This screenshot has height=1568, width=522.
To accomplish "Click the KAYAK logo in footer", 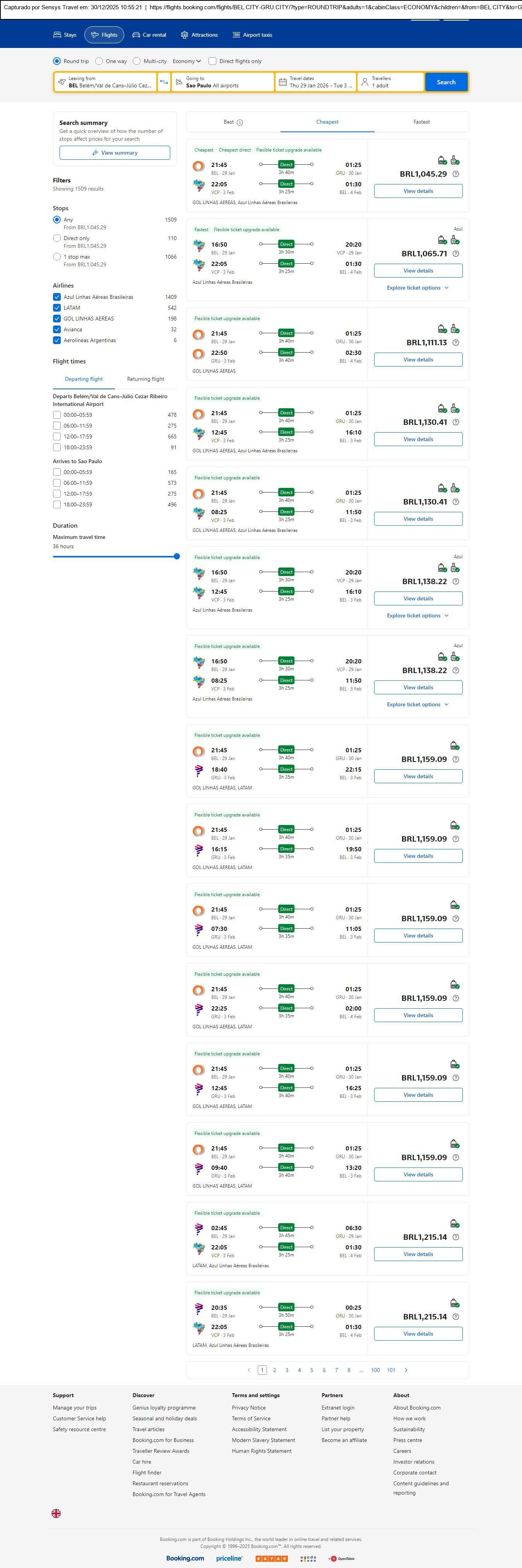I will pyautogui.click(x=271, y=1558).
